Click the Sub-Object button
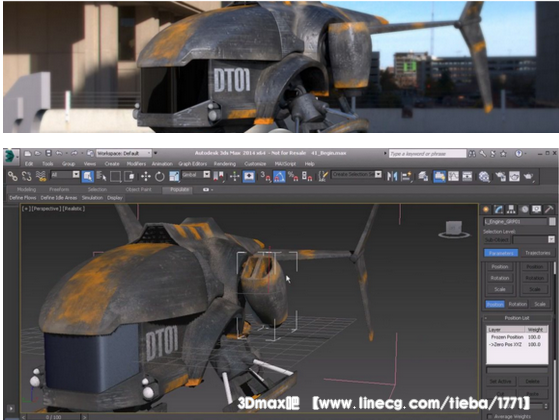This screenshot has height=420, width=559. (x=497, y=239)
